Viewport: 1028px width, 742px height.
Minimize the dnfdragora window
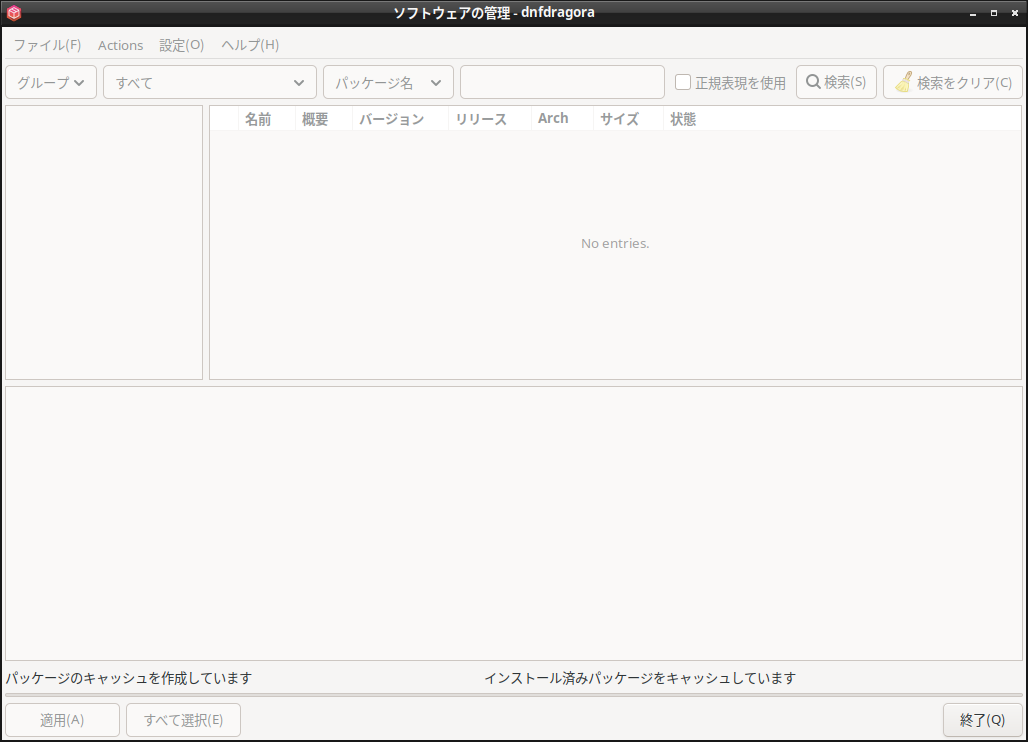click(x=973, y=13)
